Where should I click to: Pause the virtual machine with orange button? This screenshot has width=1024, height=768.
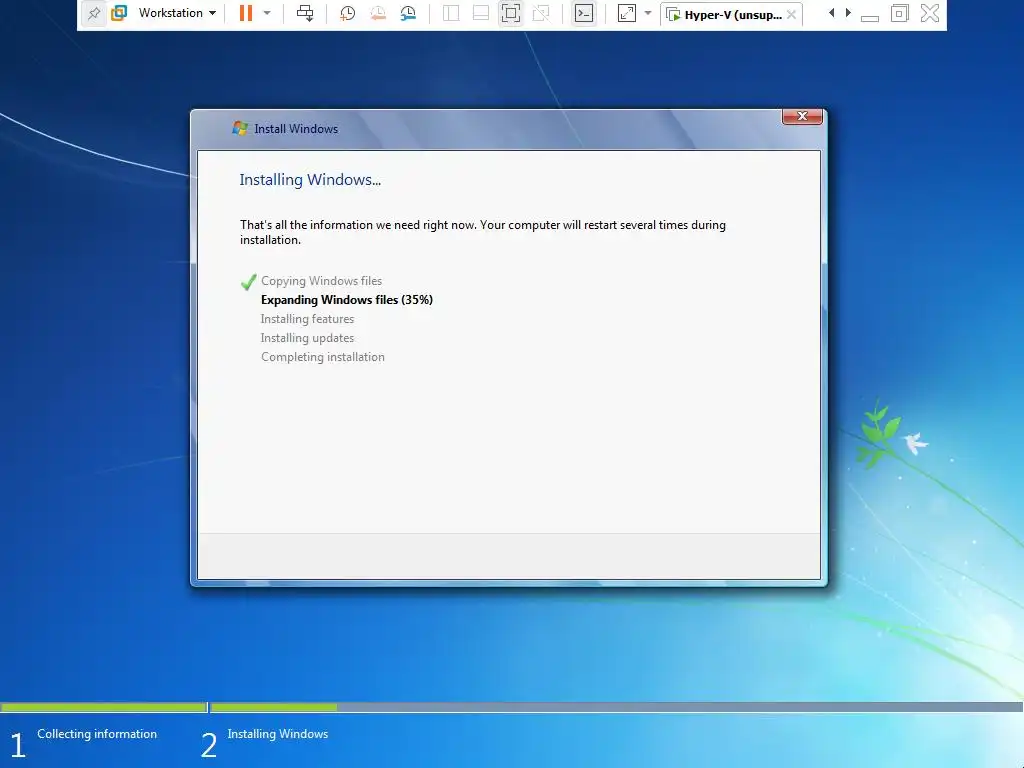(246, 13)
